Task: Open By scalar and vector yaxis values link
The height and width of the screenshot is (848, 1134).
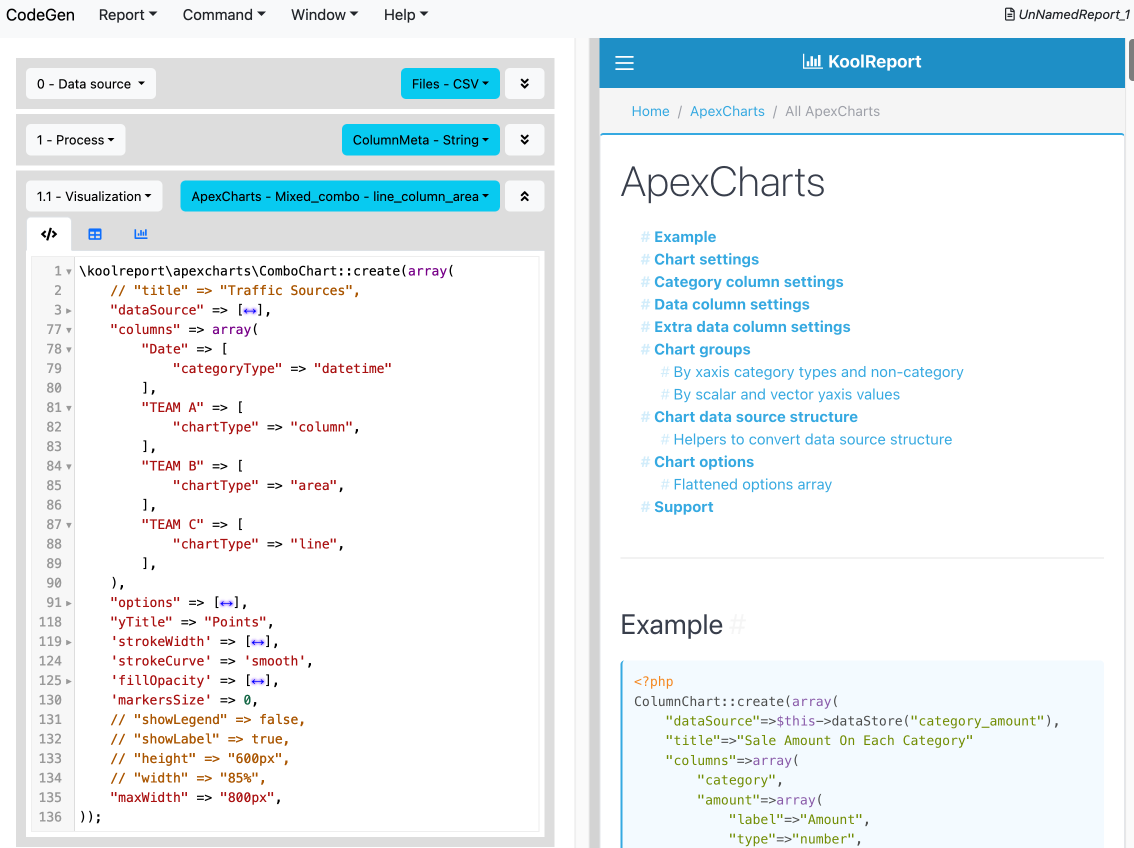Action: 786,394
